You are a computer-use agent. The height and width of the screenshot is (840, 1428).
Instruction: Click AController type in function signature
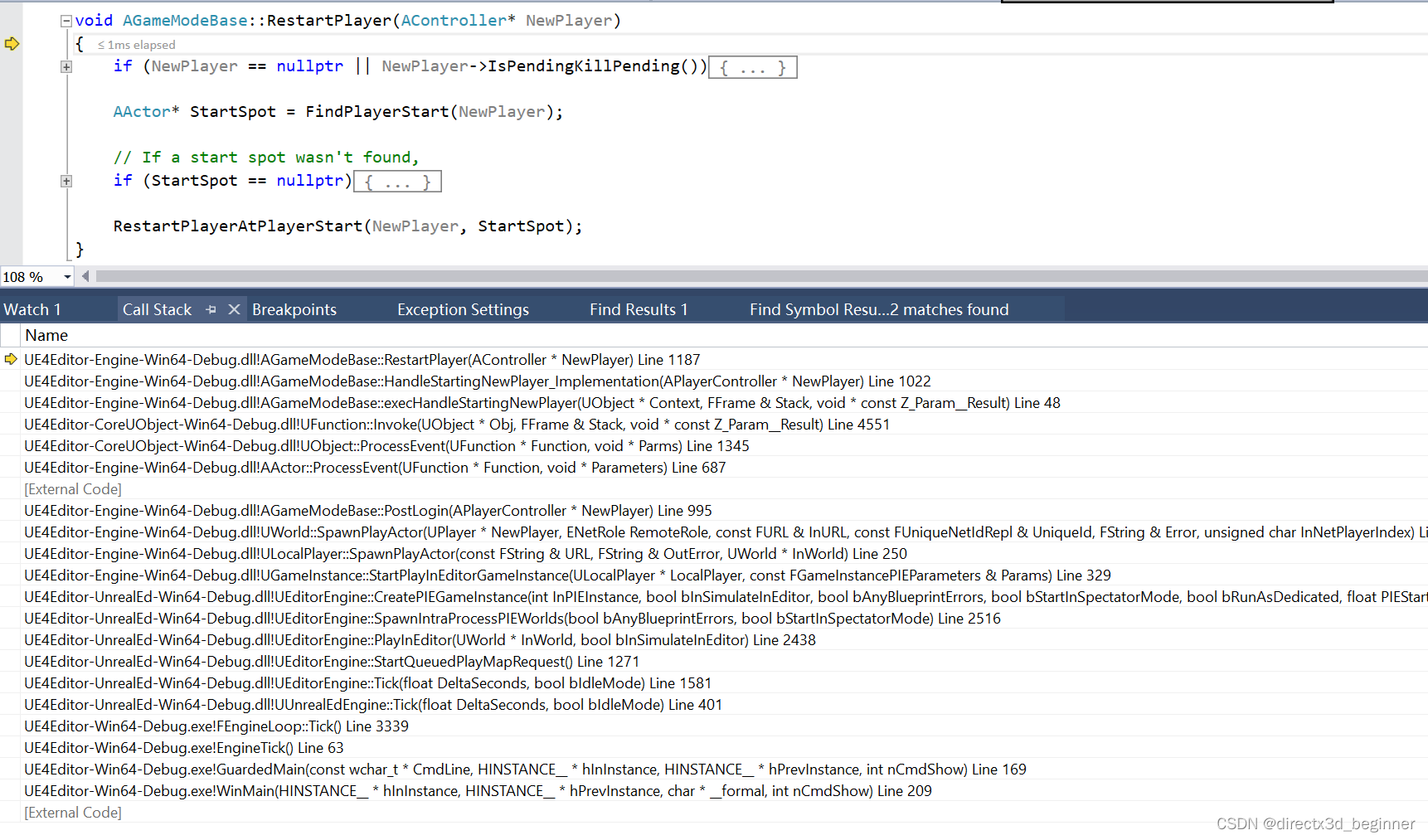(454, 20)
